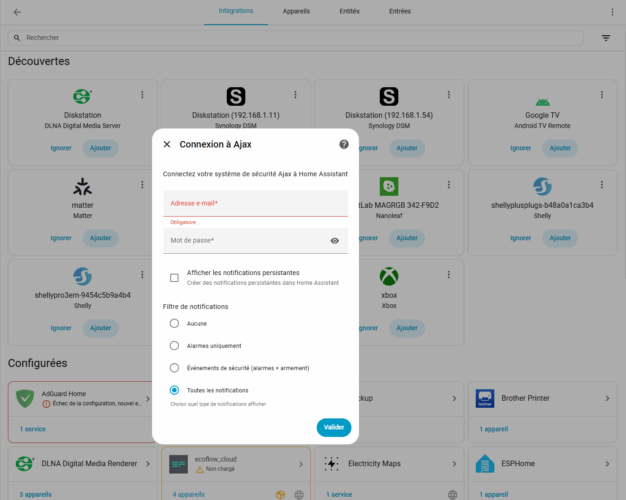Open menu on matter card
626x500 pixels.
point(142,185)
